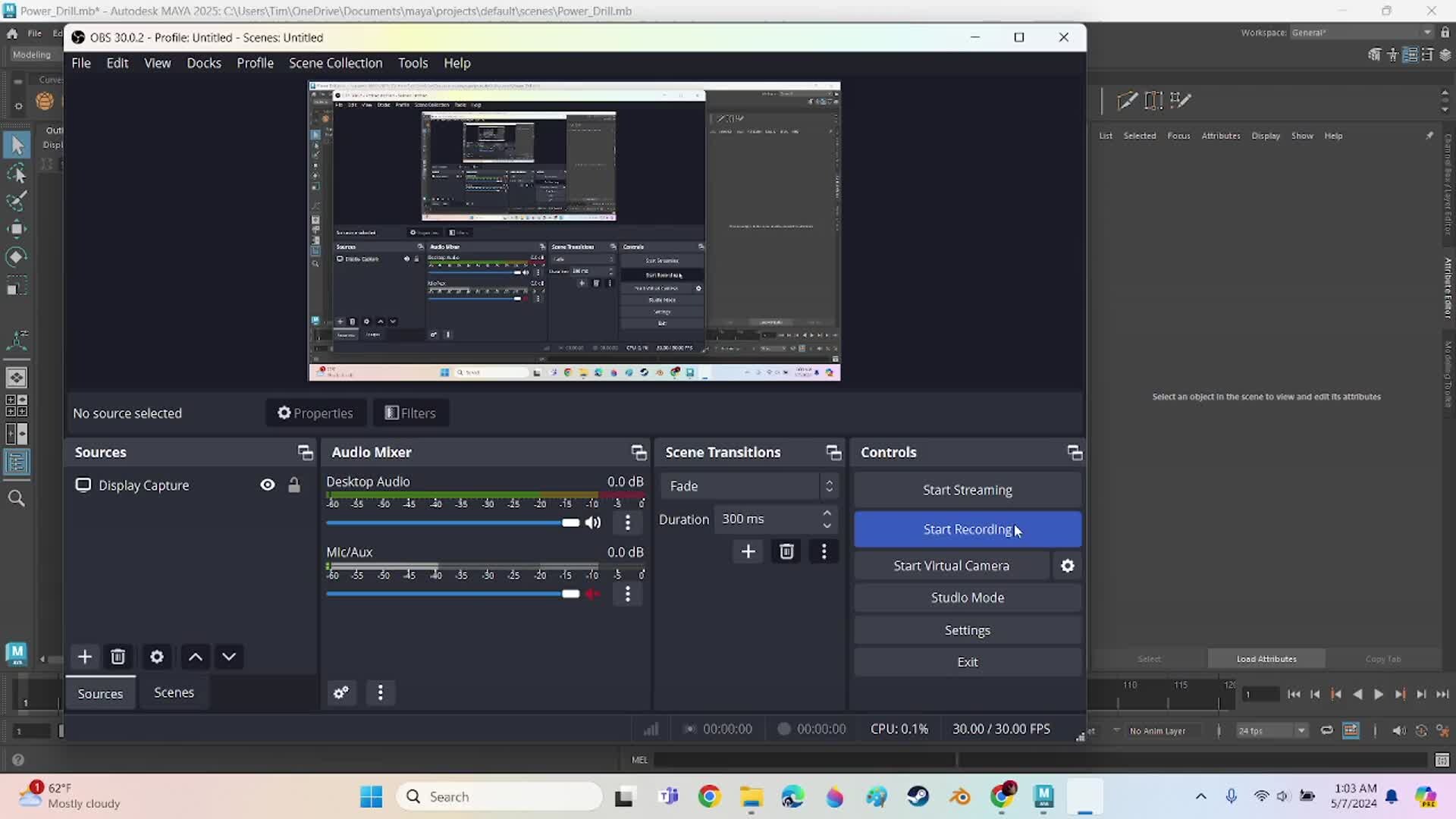This screenshot has width=1456, height=819.
Task: Delete transition with trash icon
Action: (786, 551)
